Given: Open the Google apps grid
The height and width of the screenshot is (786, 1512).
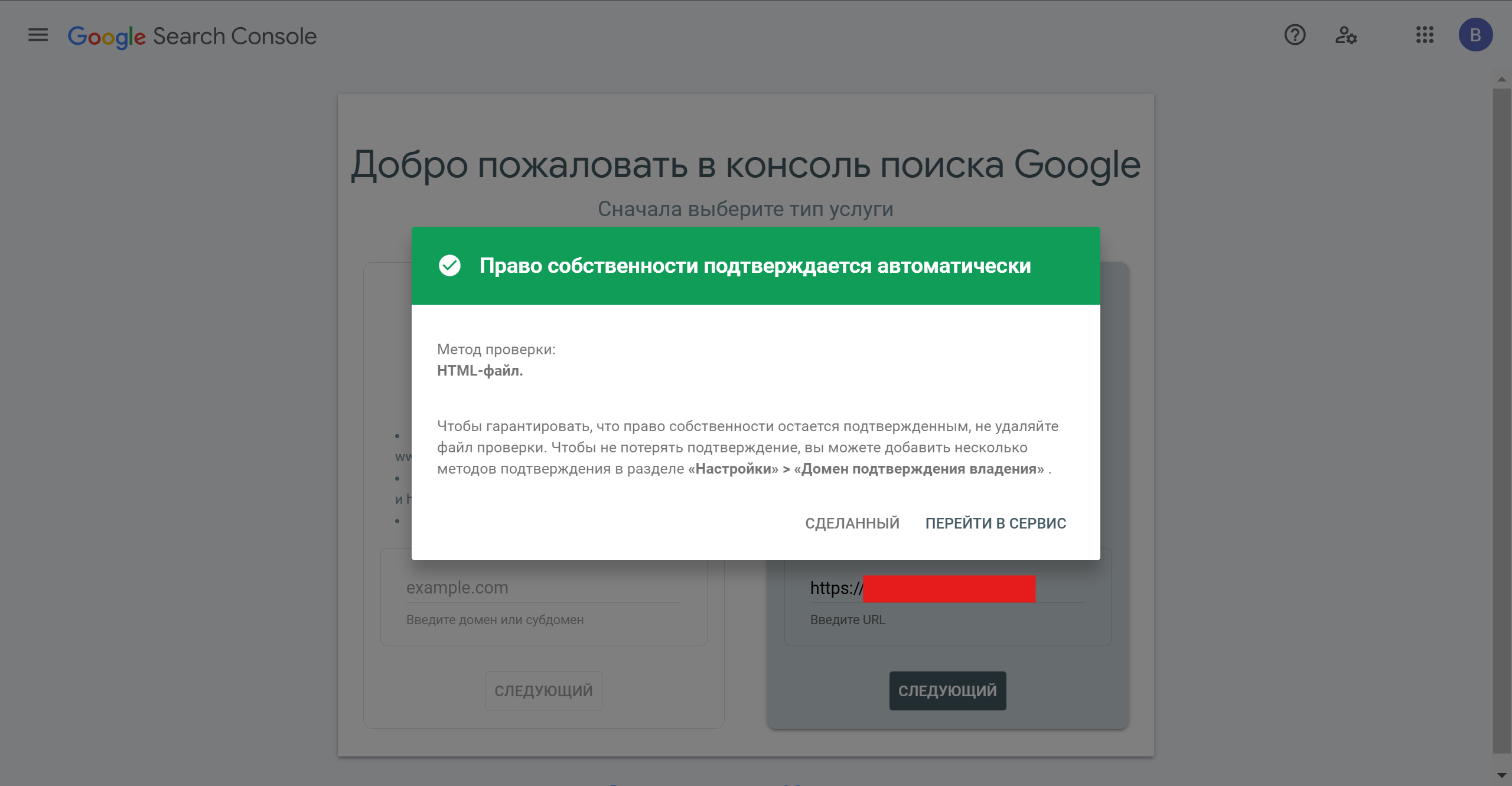Looking at the screenshot, I should click(1425, 35).
